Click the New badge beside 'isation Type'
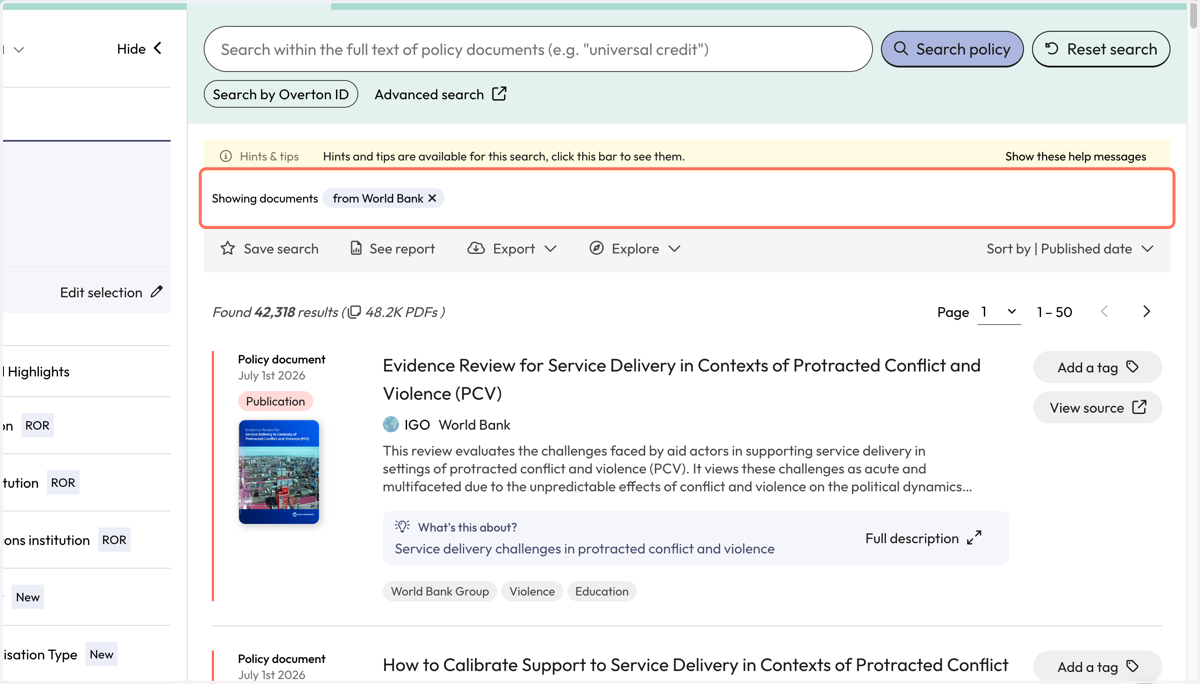Viewport: 1200px width, 684px height. tap(101, 654)
